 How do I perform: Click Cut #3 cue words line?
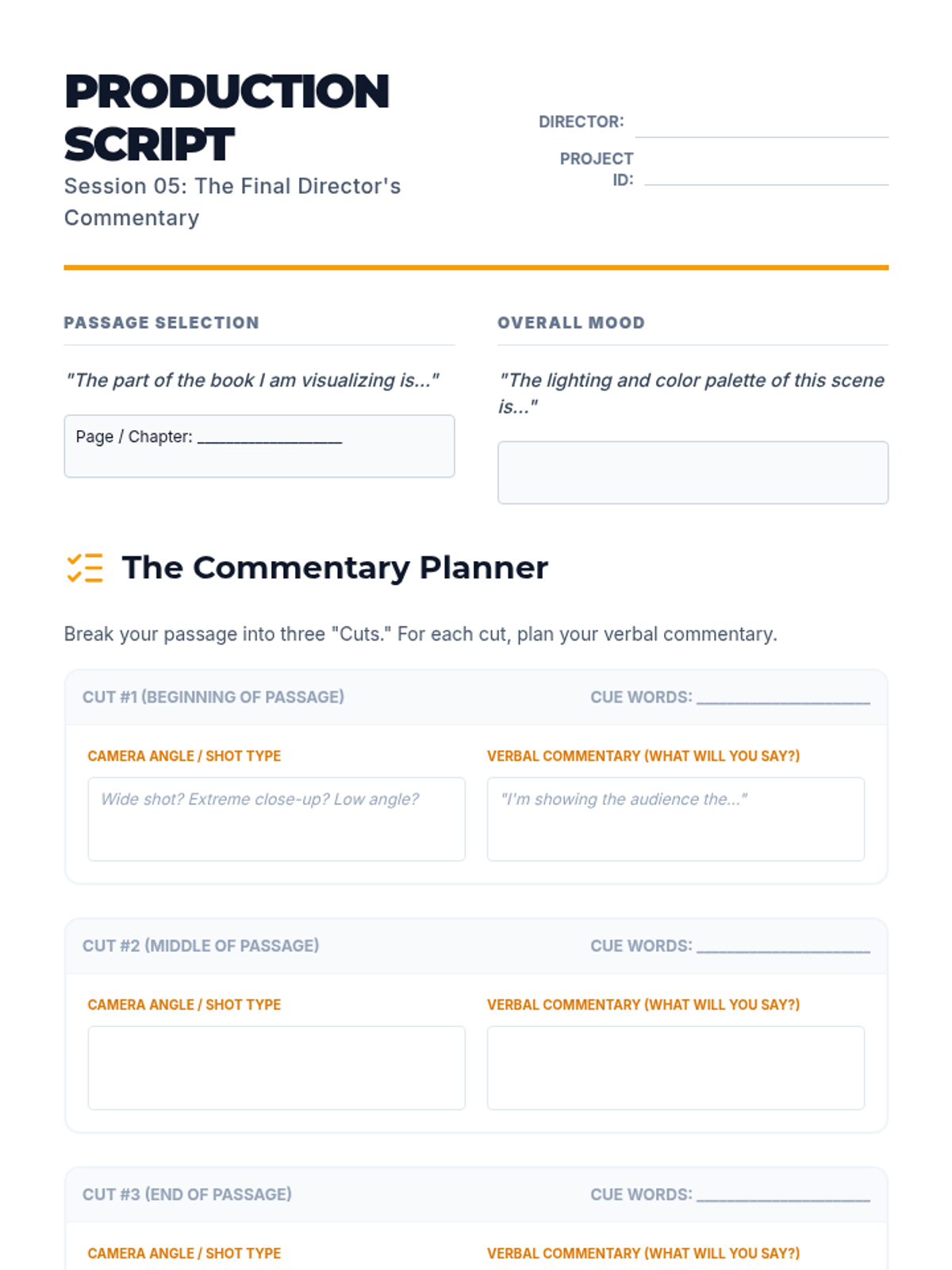click(x=783, y=1195)
